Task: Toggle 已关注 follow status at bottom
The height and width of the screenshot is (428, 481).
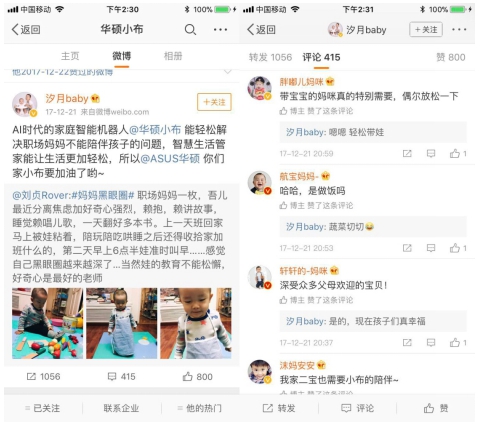Action: (x=43, y=408)
